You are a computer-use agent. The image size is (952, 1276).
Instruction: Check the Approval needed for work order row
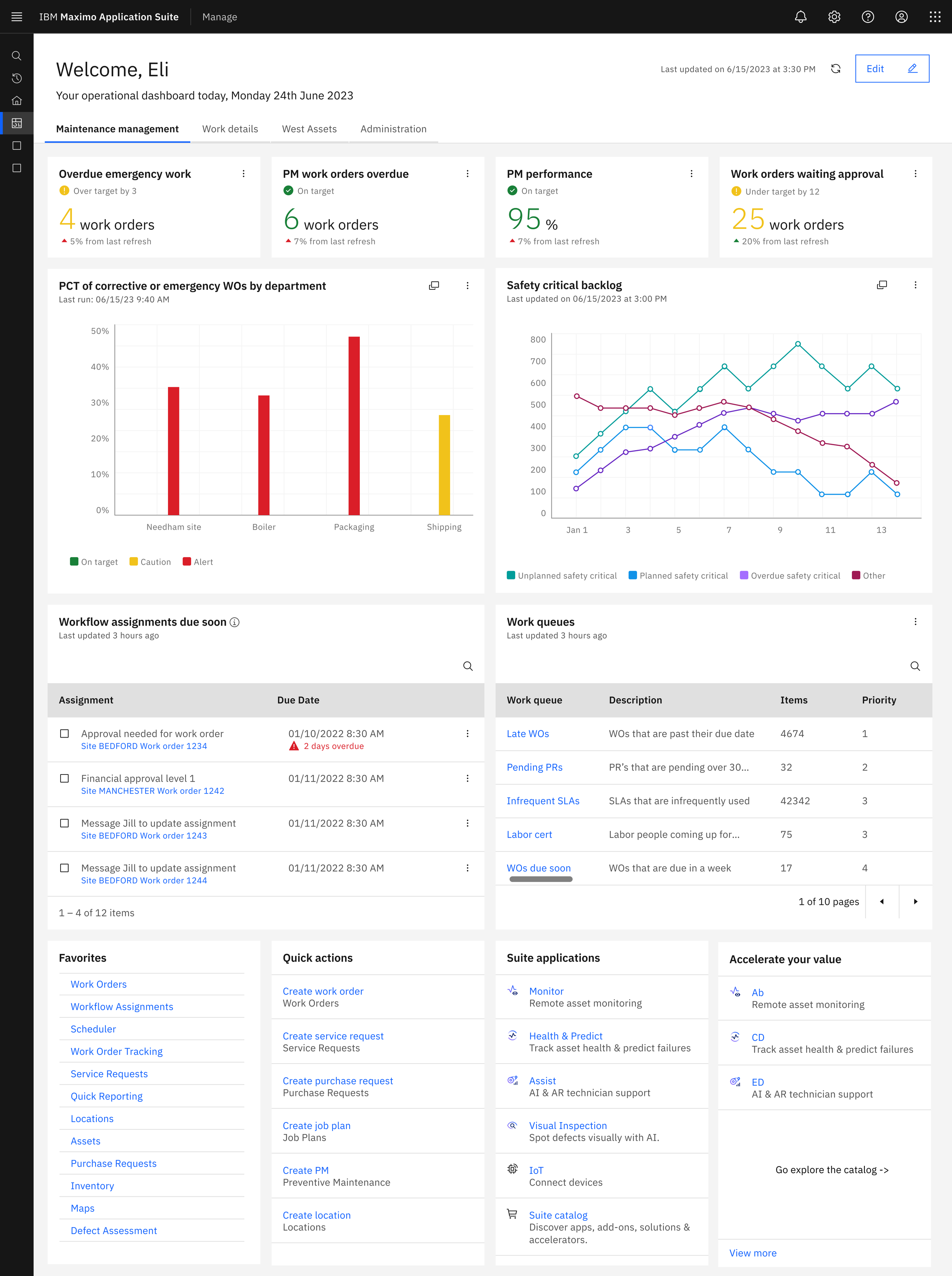click(64, 733)
